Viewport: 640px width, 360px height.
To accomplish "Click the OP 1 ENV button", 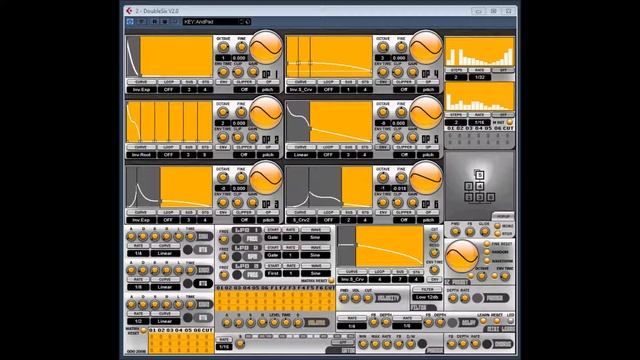I will (x=223, y=82).
